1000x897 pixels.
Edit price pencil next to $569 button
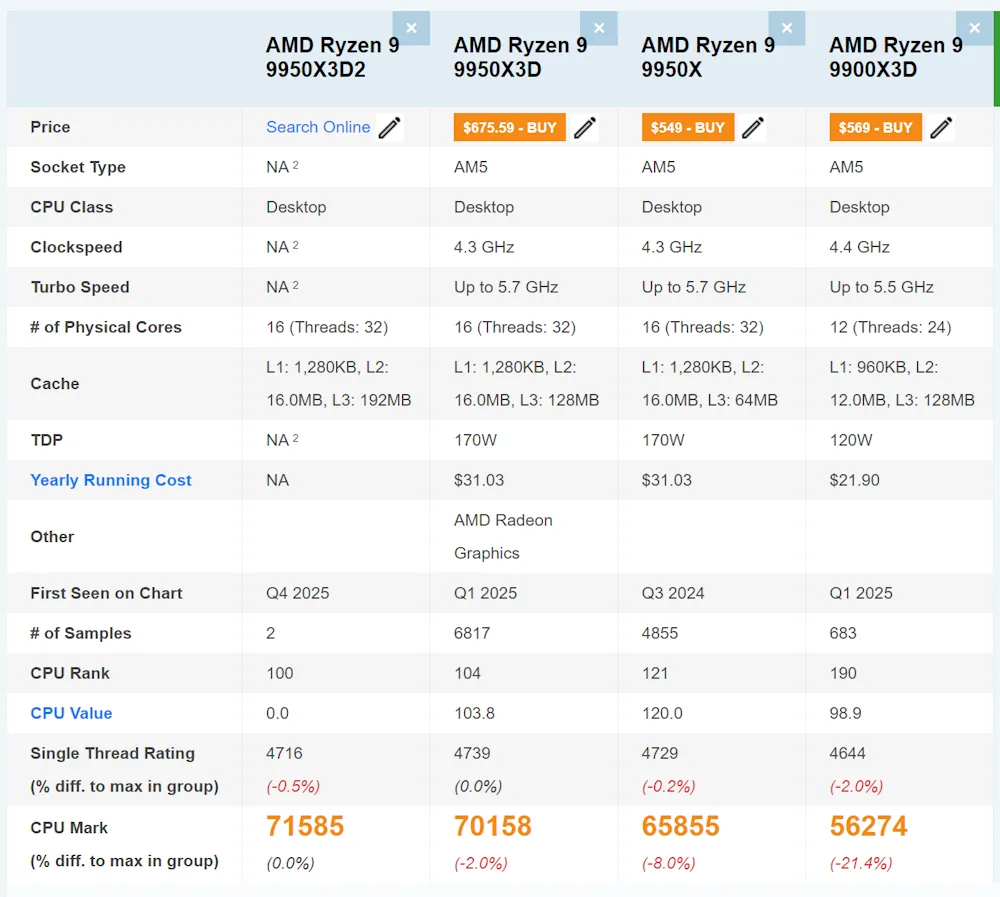941,128
